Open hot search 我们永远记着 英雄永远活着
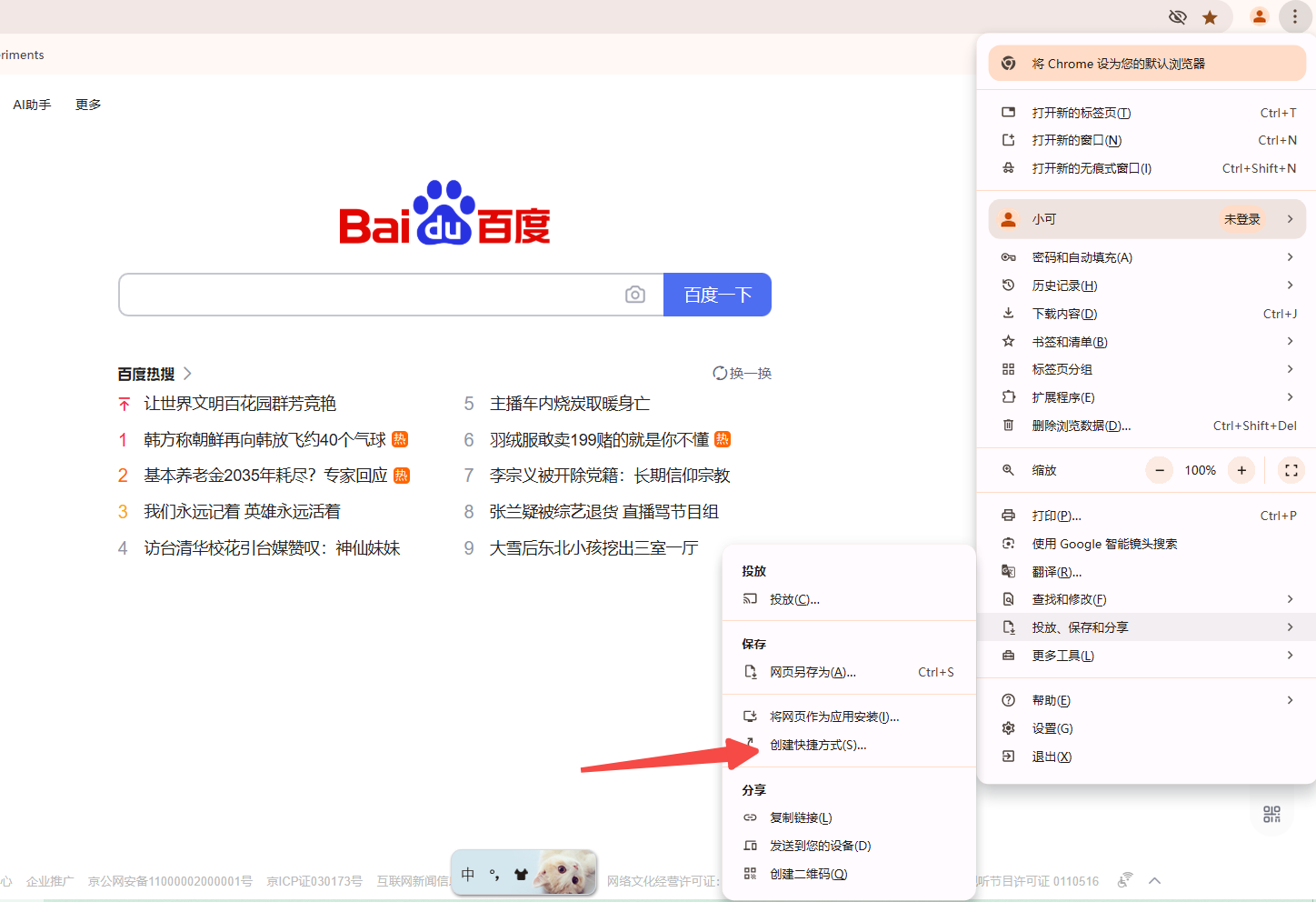The image size is (1316, 902). 242,511
